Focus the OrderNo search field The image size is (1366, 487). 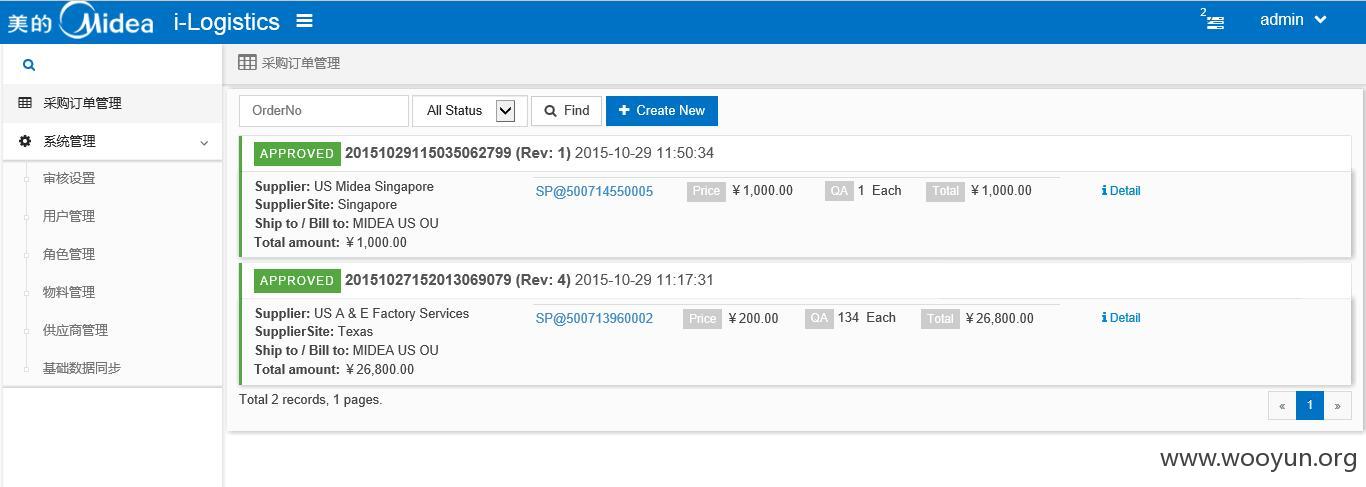[x=324, y=110]
